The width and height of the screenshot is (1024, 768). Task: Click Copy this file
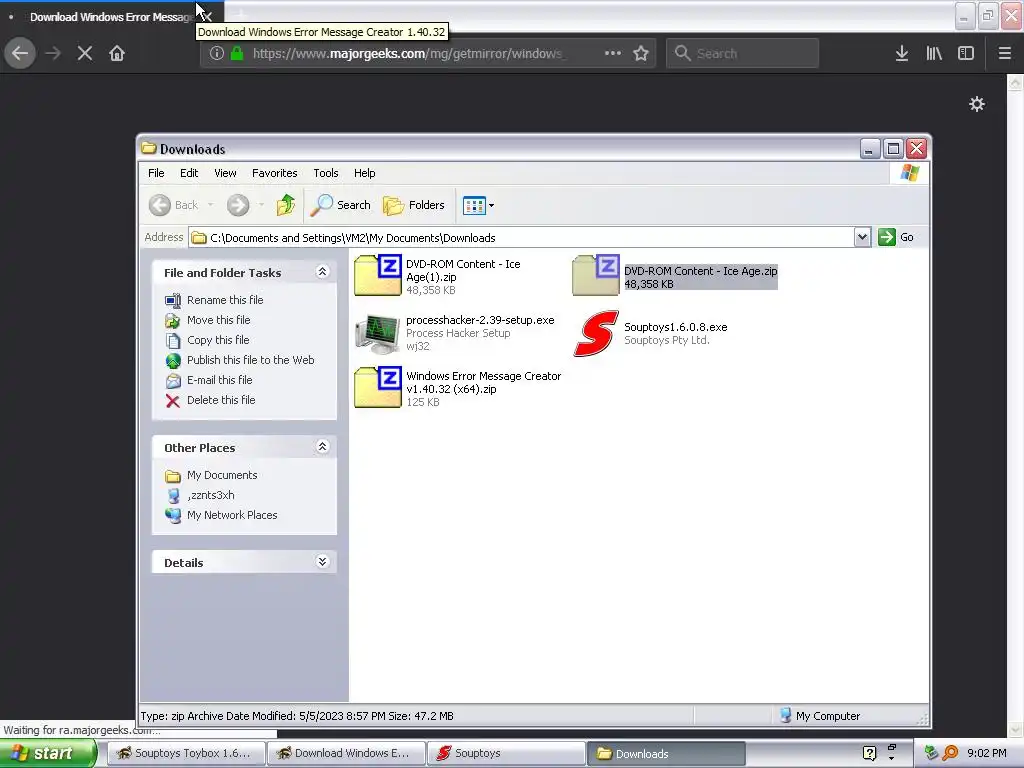pos(217,340)
